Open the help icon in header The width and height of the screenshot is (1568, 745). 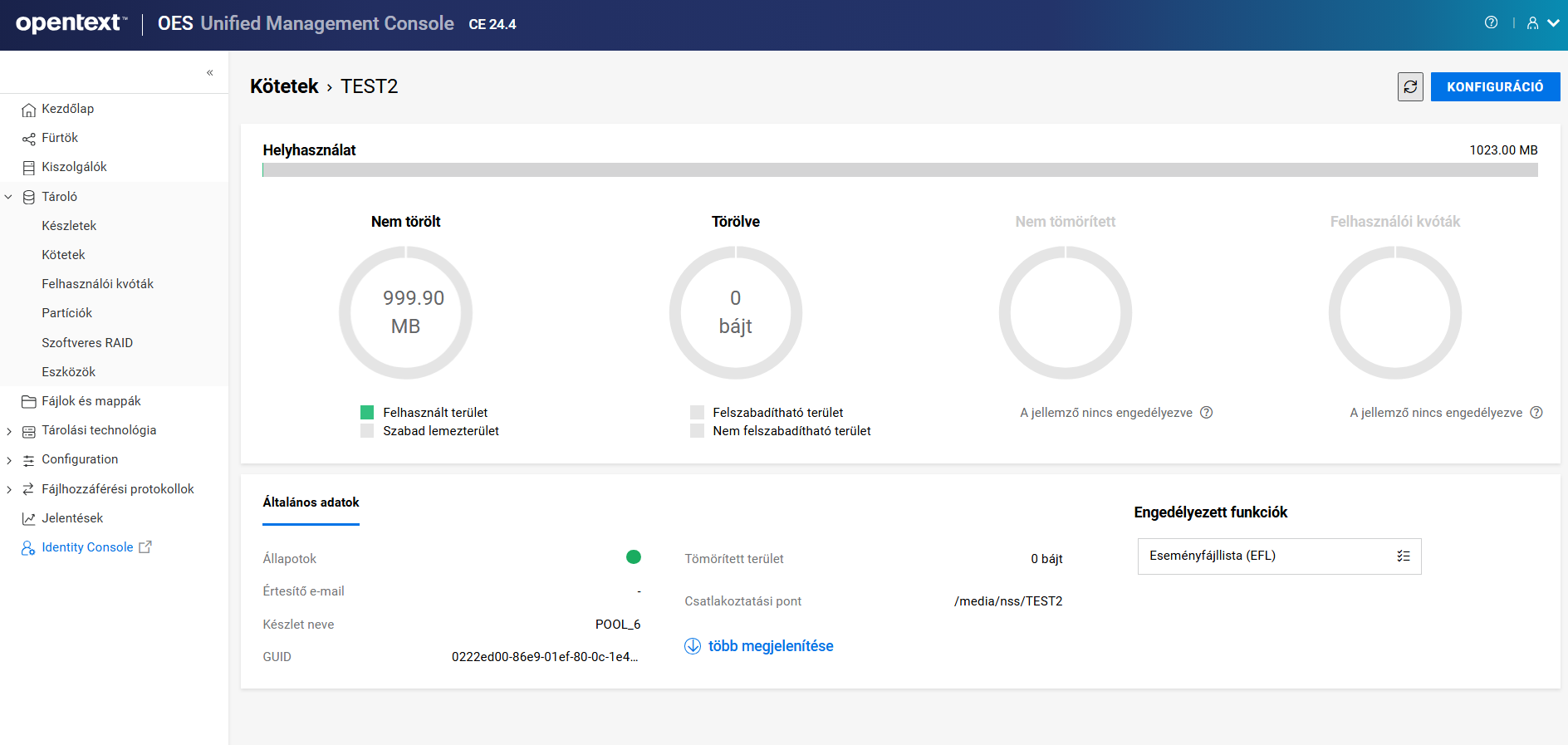click(x=1491, y=22)
